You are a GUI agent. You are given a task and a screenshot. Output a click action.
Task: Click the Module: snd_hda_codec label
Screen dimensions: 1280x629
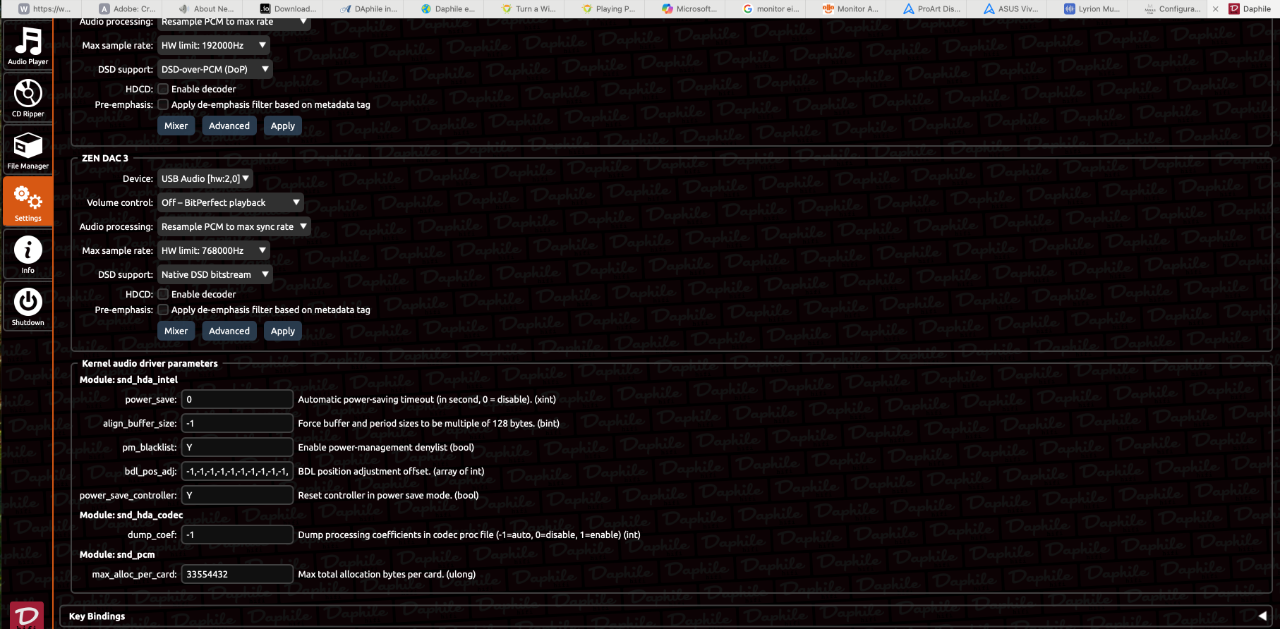tap(131, 515)
